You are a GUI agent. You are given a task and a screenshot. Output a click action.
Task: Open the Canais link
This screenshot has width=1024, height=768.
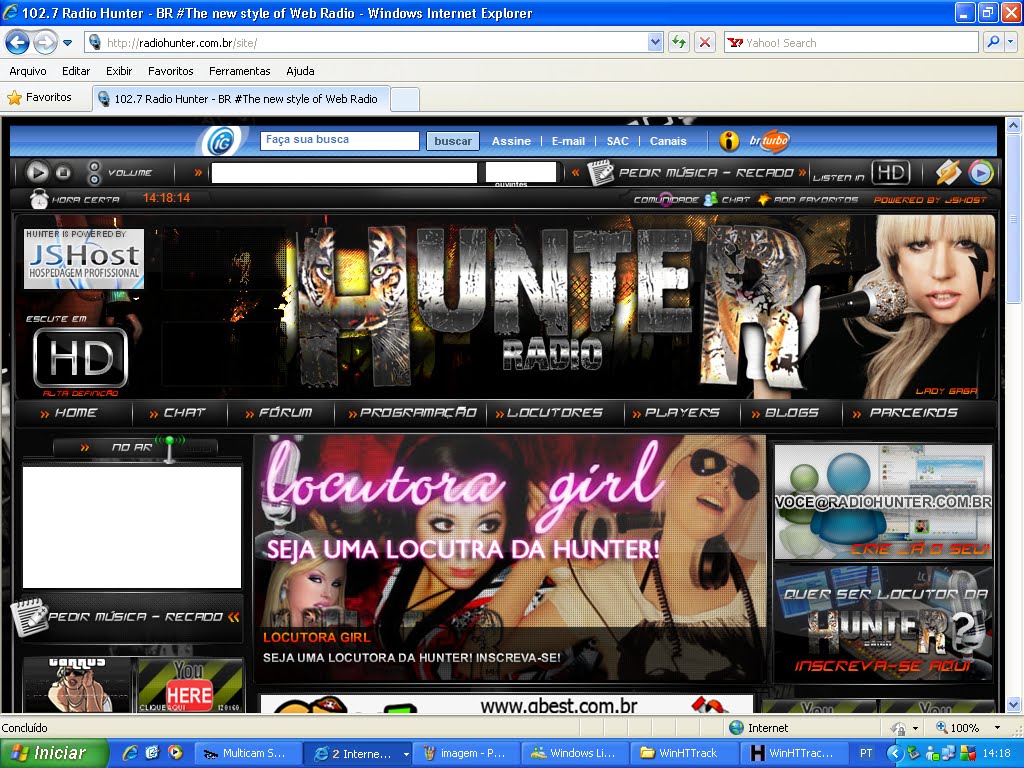tap(668, 141)
